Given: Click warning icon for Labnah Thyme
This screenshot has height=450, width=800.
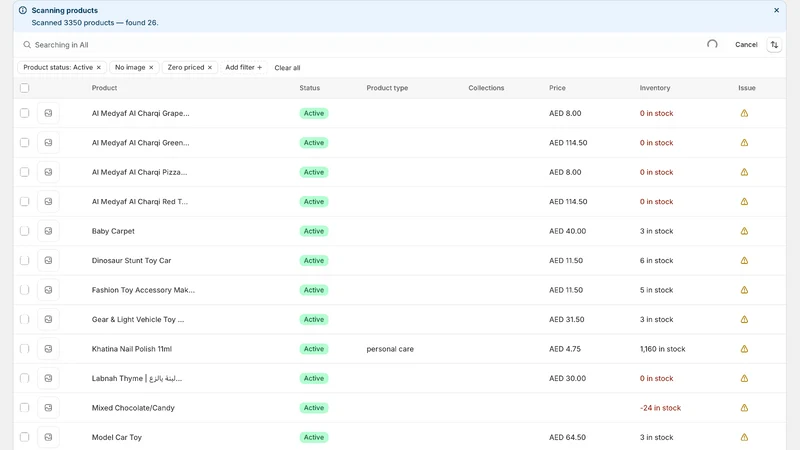Looking at the screenshot, I should 744,379.
